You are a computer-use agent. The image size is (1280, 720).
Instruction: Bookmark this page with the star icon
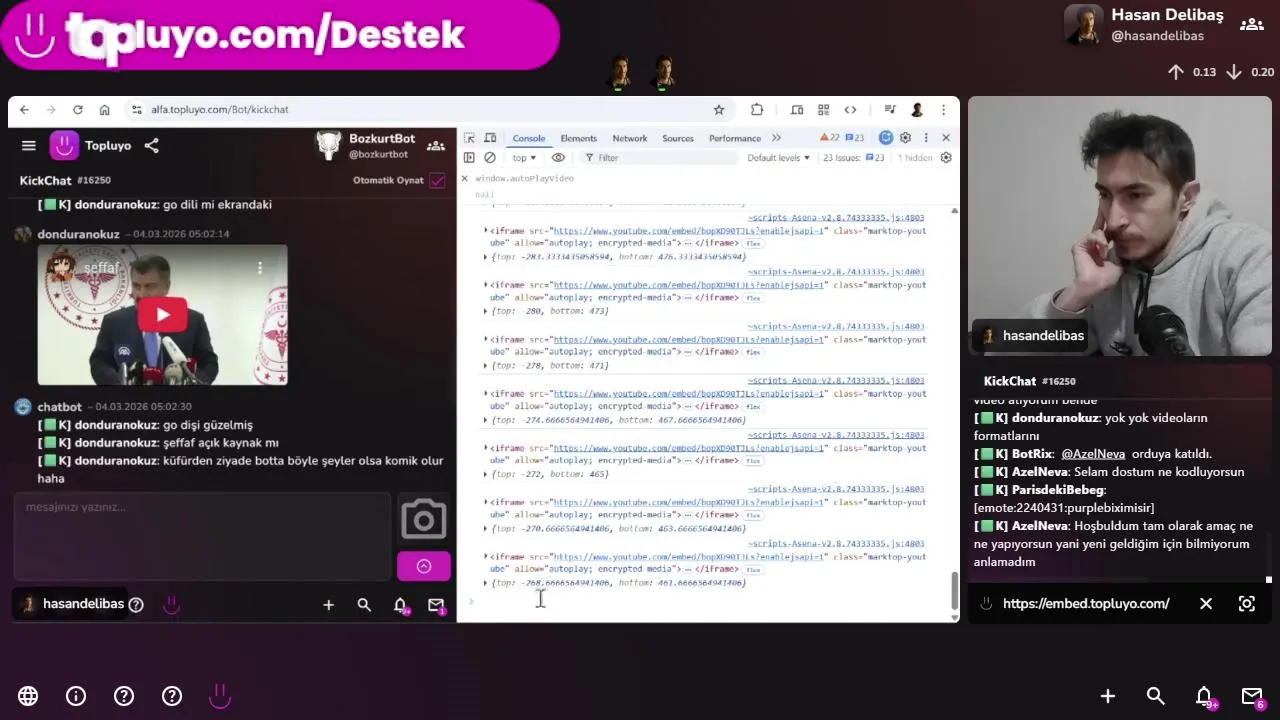pyautogui.click(x=718, y=110)
